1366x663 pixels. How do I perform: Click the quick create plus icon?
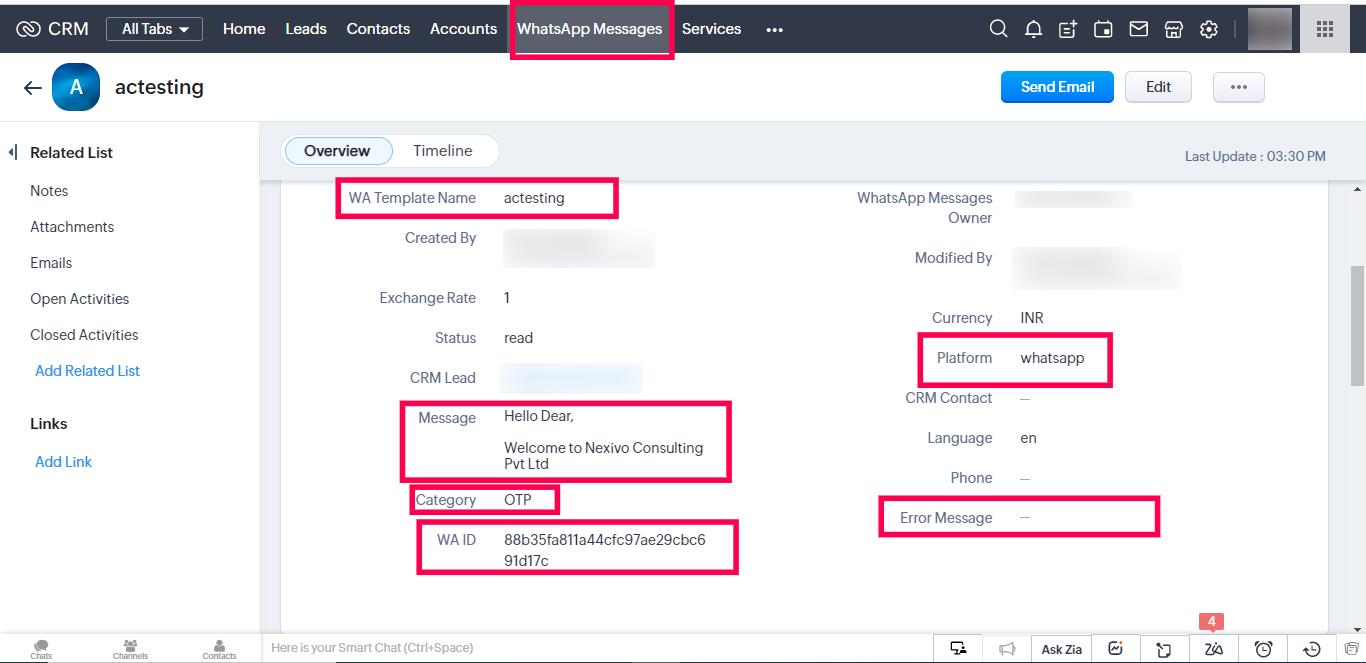click(x=1068, y=29)
